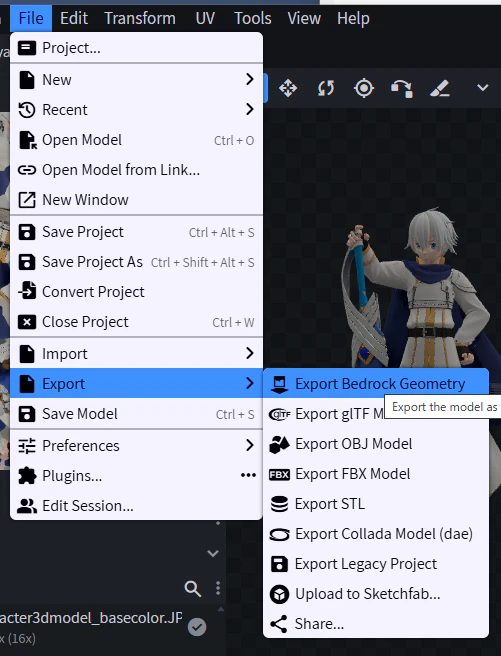Click the Share... option
Screen dimensions: 501x656
(x=376, y=624)
